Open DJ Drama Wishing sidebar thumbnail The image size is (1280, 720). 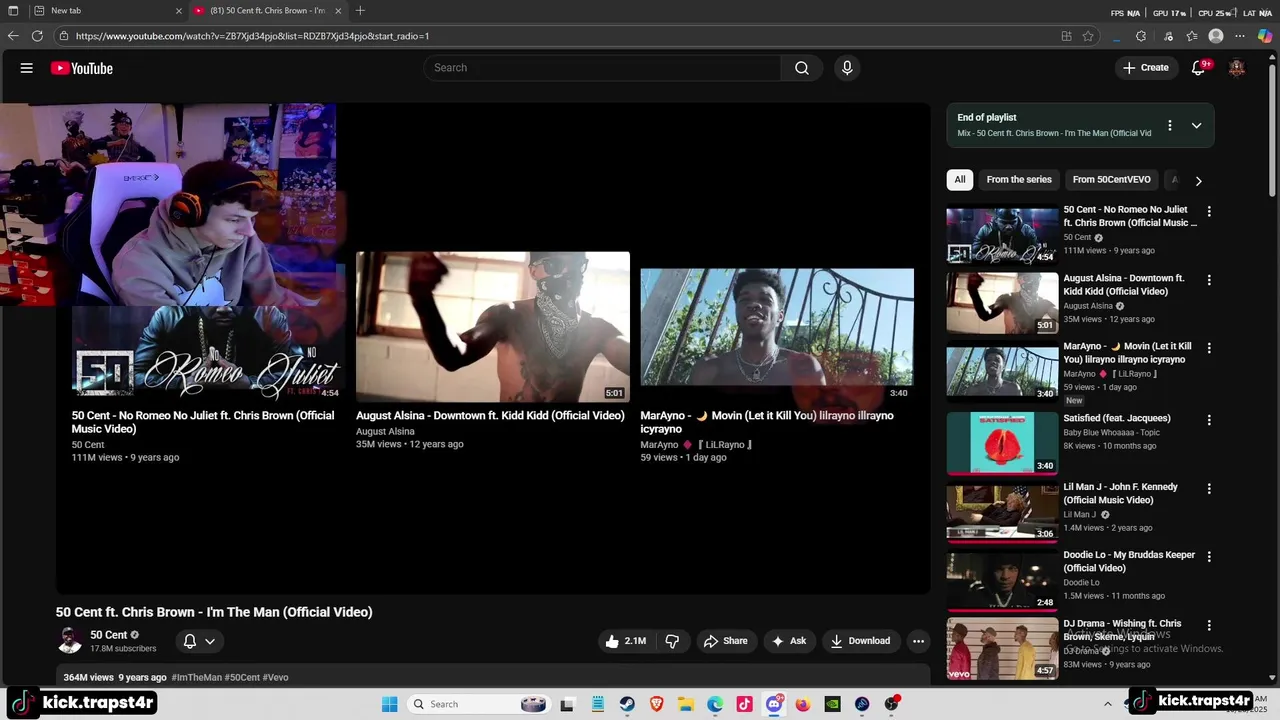point(1002,648)
